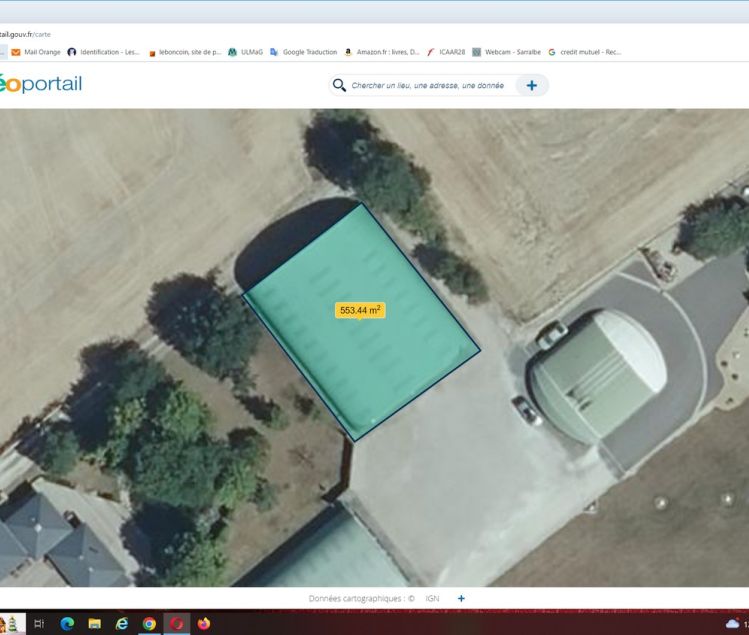749x635 pixels.
Task: Open the Mail Orange bookmark
Action: point(36,52)
